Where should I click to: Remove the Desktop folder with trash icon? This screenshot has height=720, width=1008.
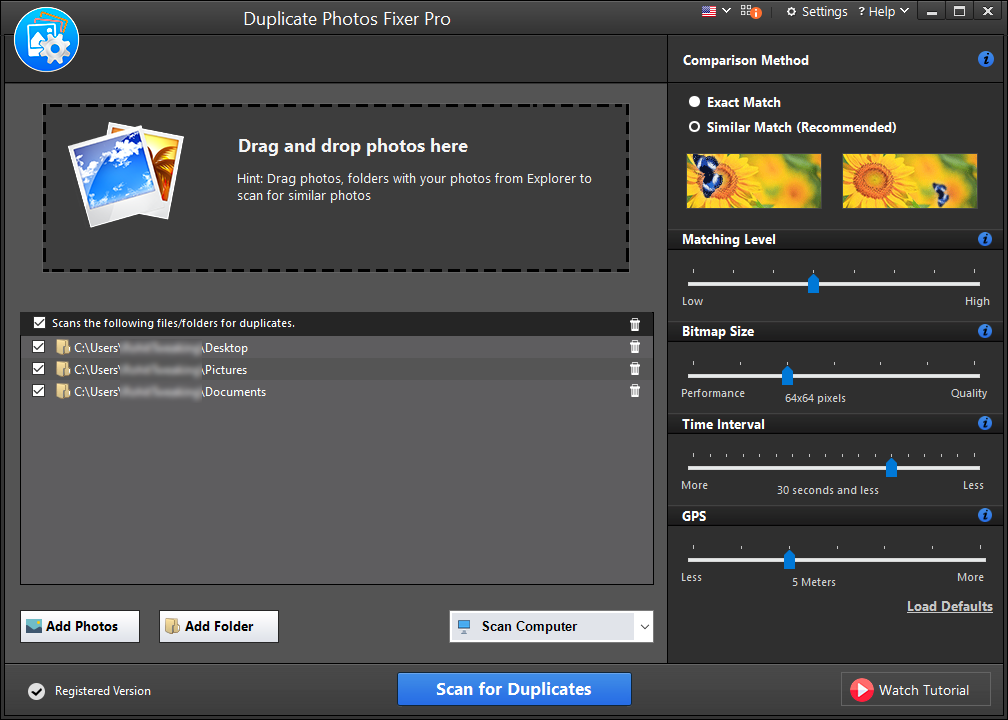point(634,347)
